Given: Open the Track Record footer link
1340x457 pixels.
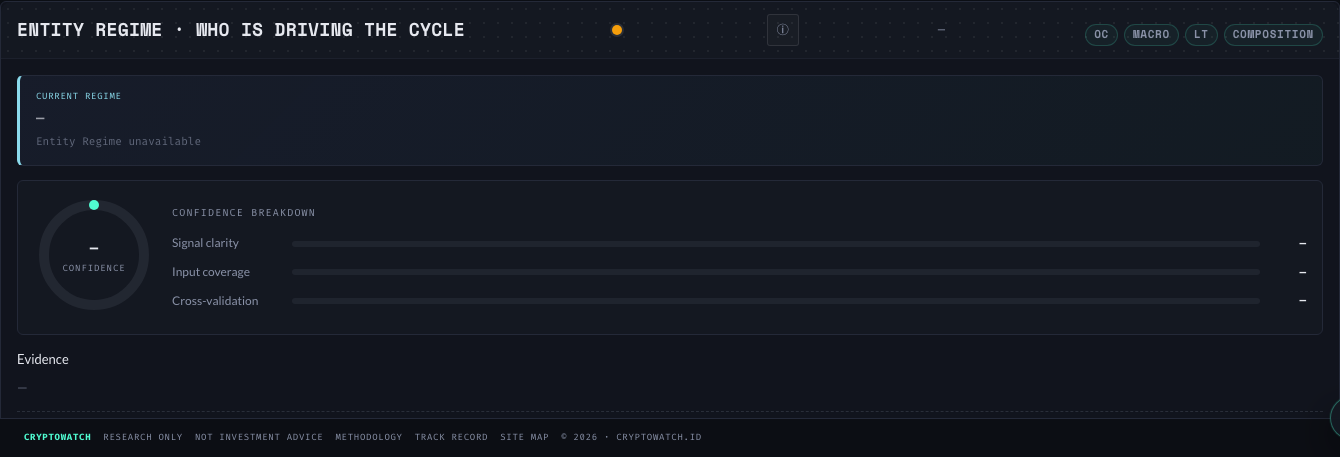Looking at the screenshot, I should coord(452,437).
